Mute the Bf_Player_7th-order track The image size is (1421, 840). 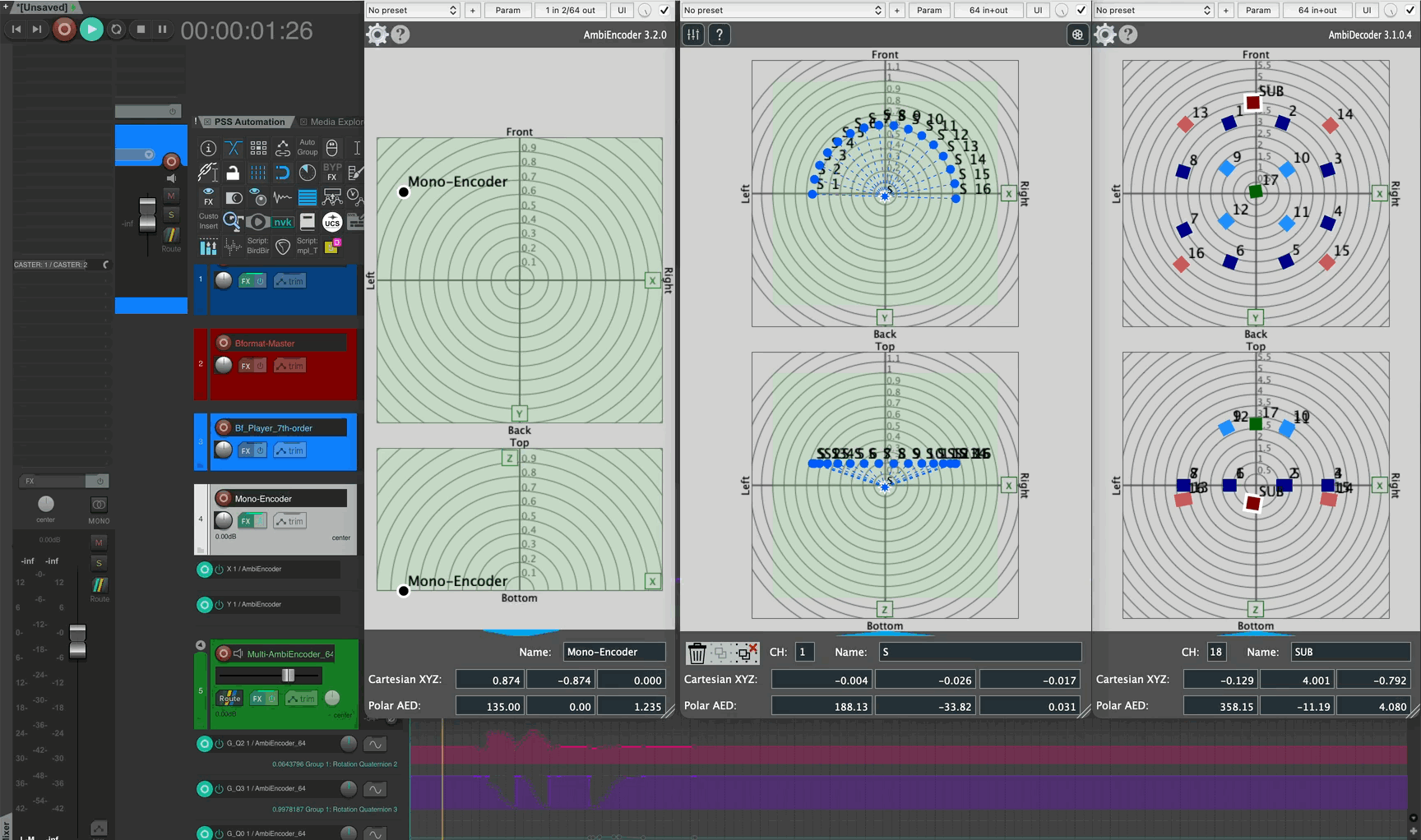click(x=170, y=195)
